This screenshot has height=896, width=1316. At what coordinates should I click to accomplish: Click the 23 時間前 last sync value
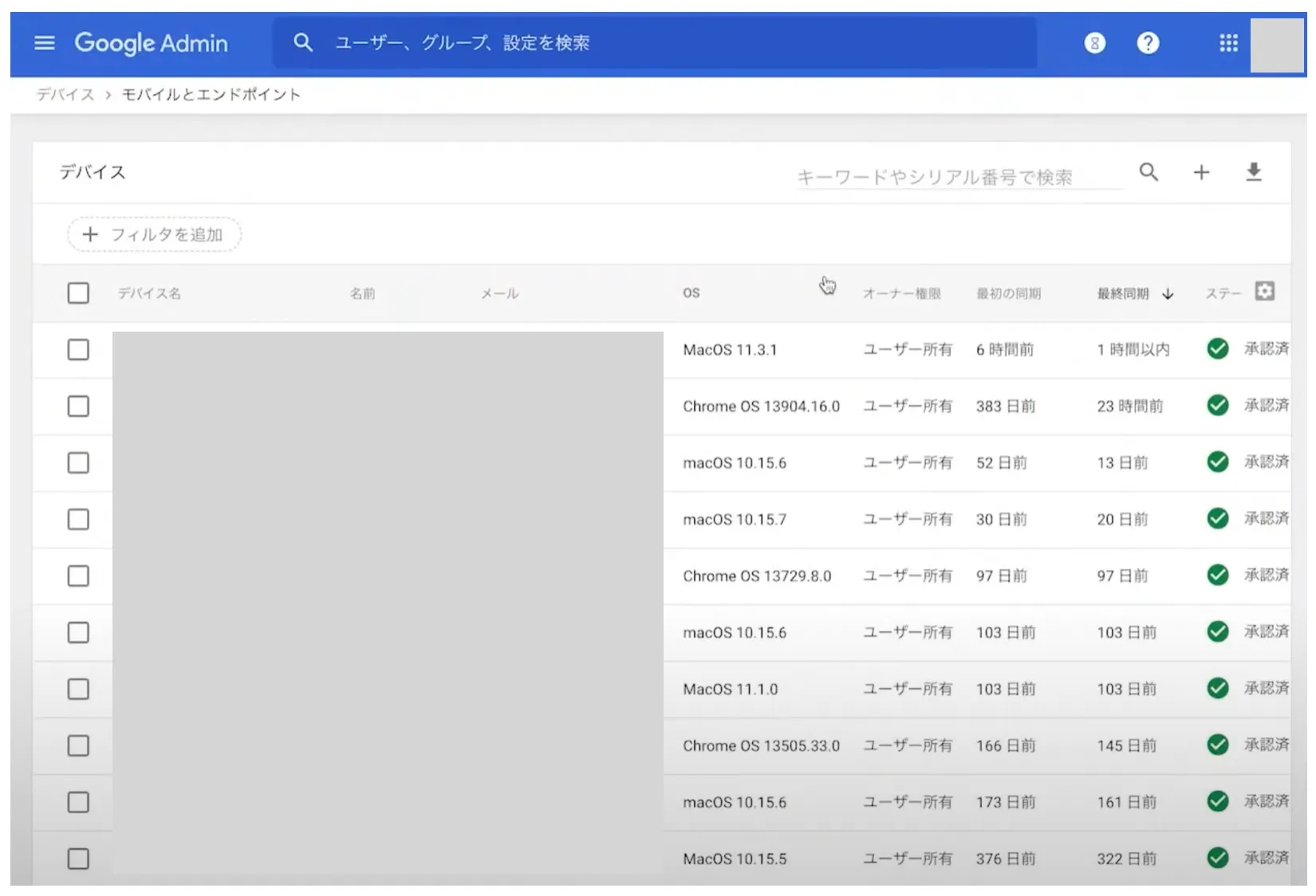[1130, 407]
